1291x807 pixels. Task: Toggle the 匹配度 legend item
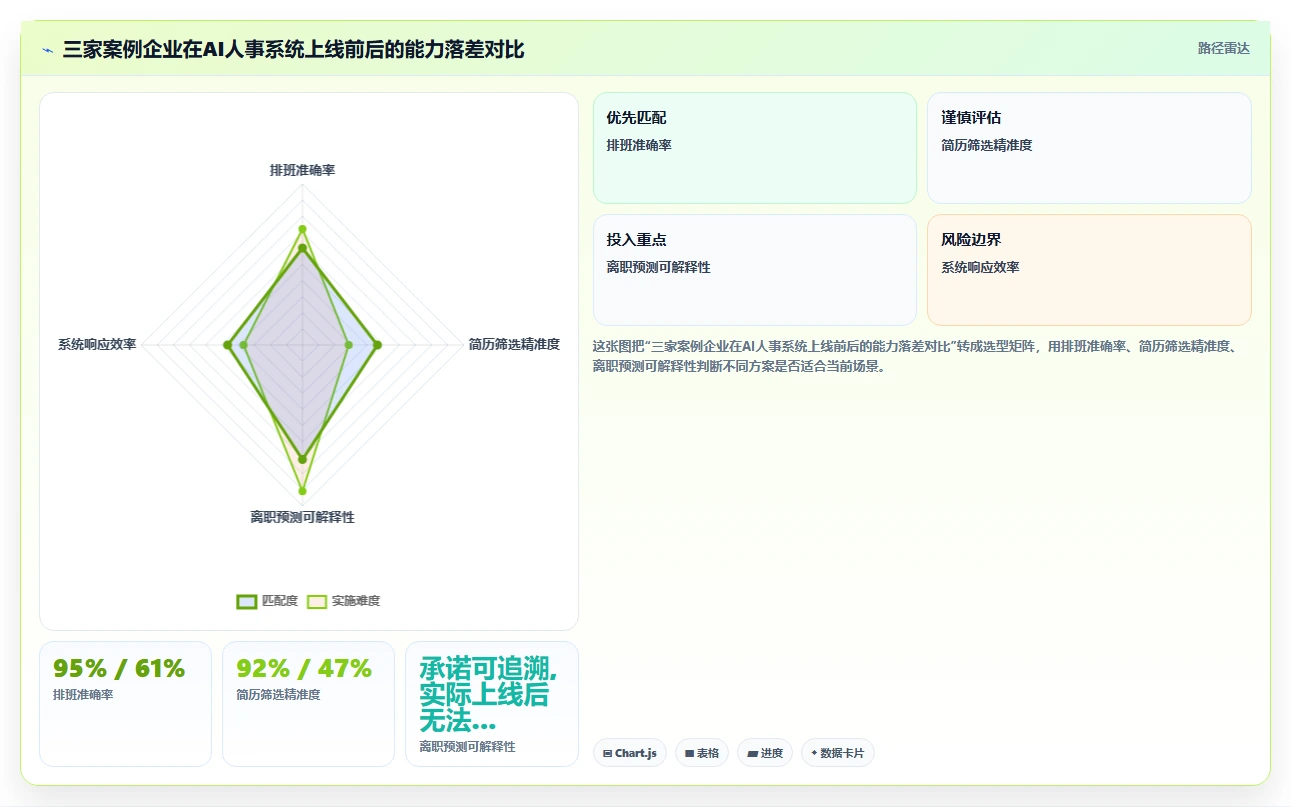click(267, 601)
